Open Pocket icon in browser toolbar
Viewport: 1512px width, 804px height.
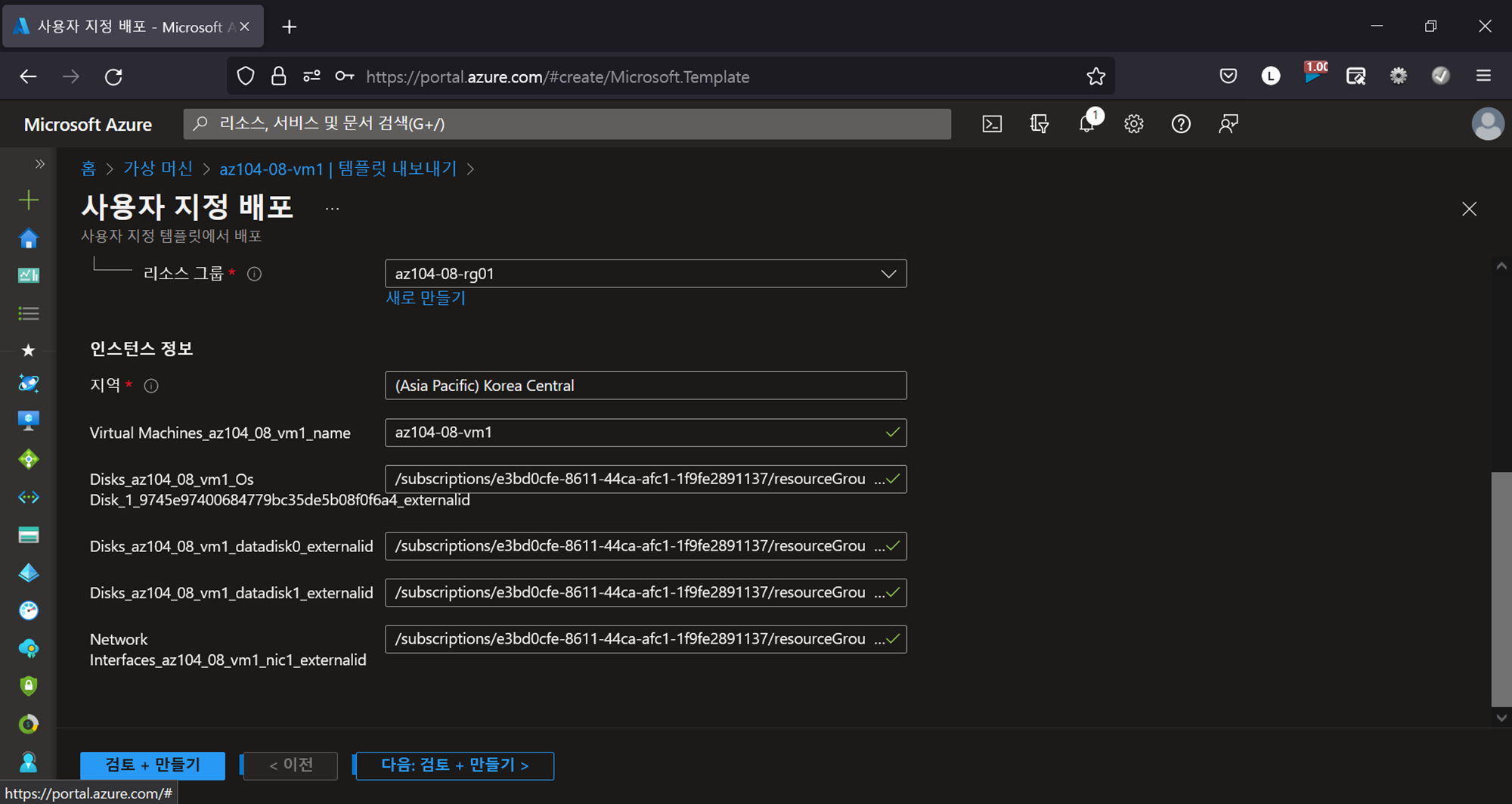(1228, 76)
